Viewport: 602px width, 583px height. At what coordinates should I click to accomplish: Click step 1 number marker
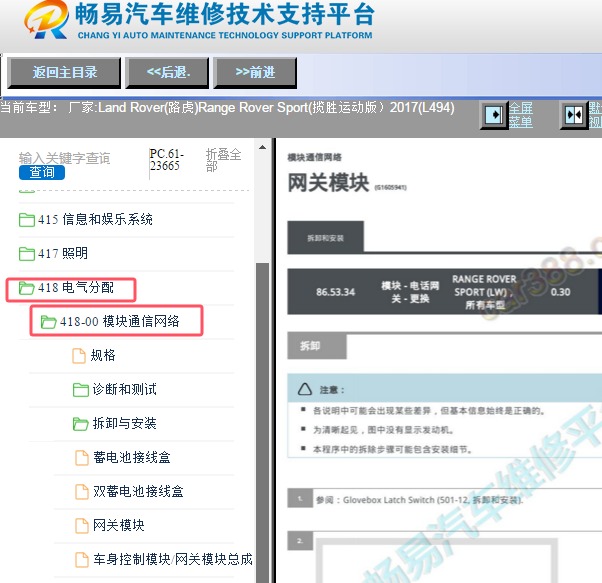(300, 499)
